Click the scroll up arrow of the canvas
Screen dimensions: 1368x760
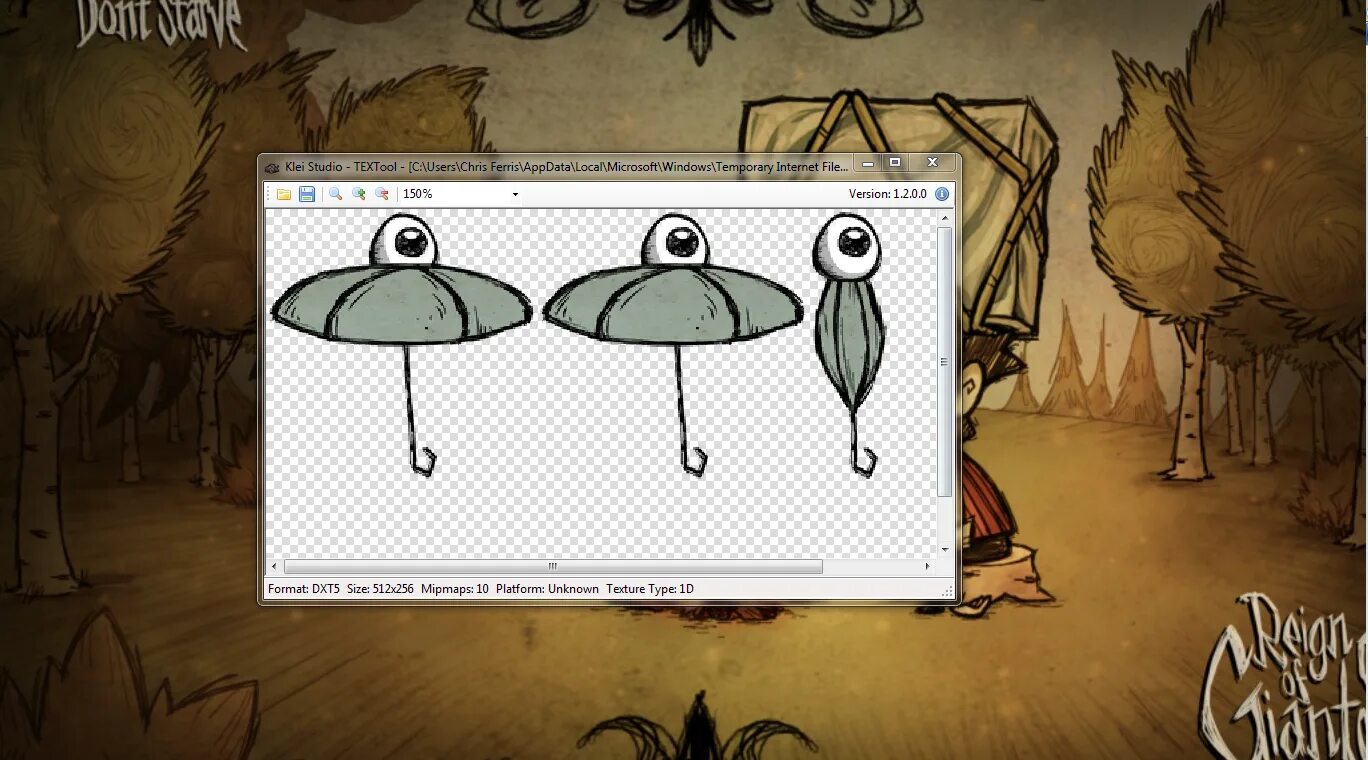pyautogui.click(x=945, y=217)
